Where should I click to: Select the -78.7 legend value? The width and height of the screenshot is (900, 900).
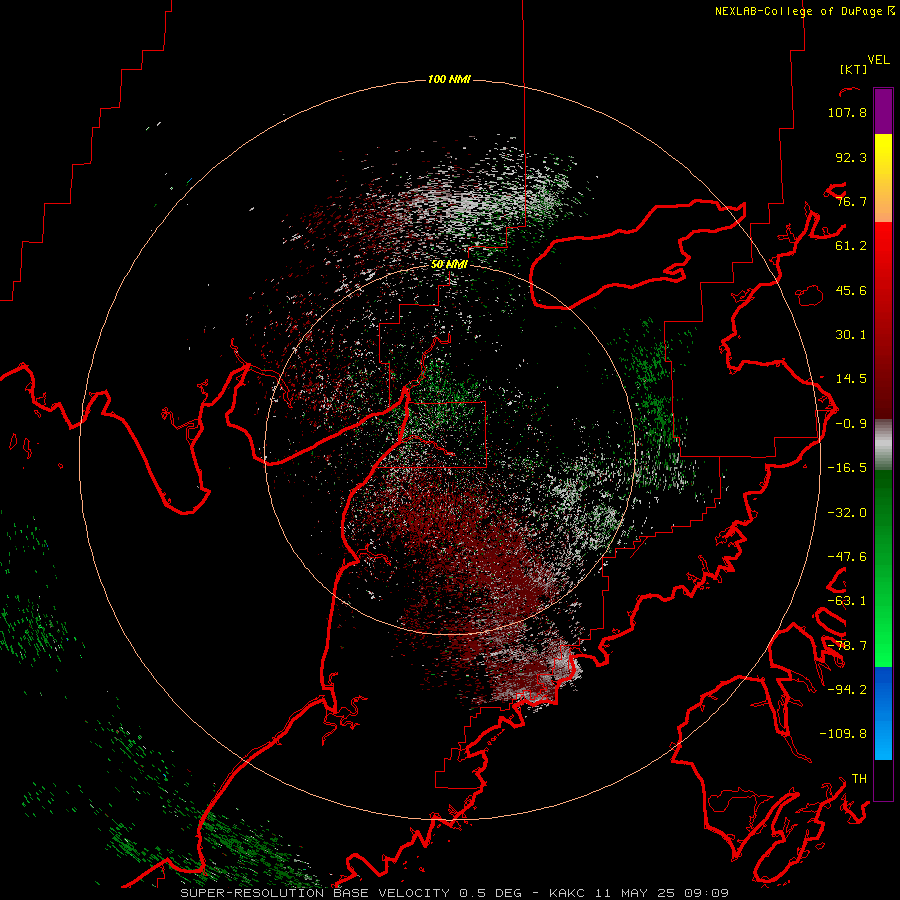pos(847,646)
